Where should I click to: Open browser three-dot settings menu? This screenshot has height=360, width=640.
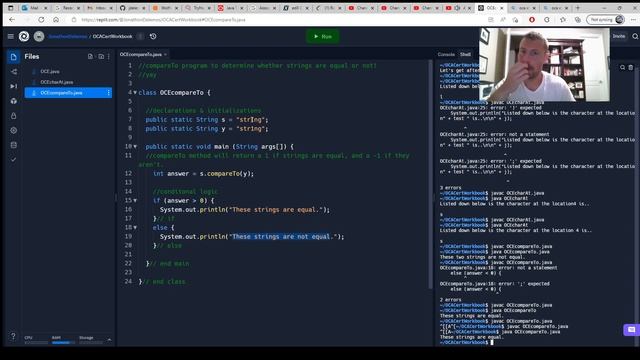click(x=633, y=20)
